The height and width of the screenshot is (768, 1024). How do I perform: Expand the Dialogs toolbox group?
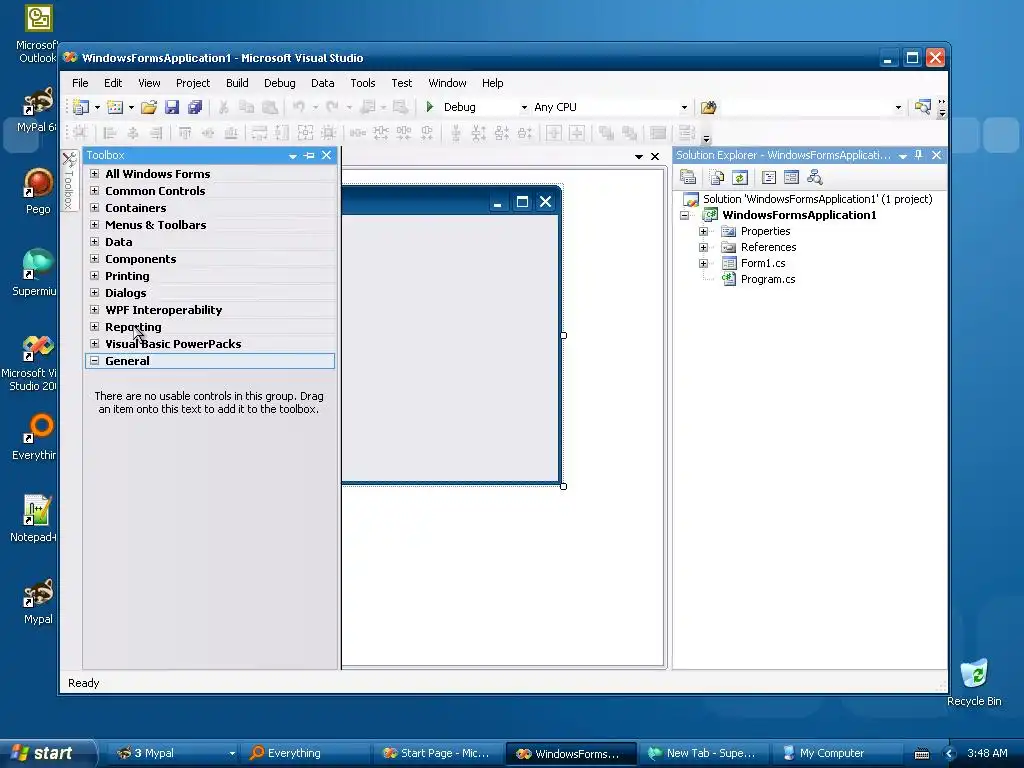coord(95,293)
